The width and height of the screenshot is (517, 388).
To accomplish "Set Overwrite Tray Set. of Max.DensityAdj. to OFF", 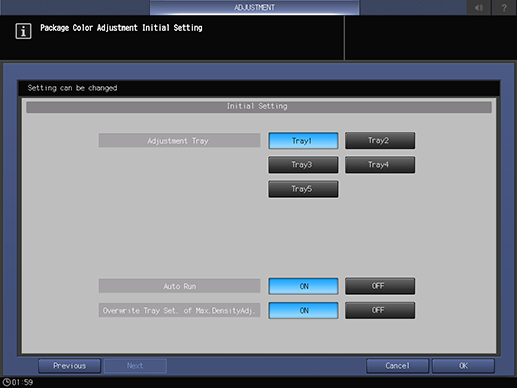I will (x=380, y=311).
